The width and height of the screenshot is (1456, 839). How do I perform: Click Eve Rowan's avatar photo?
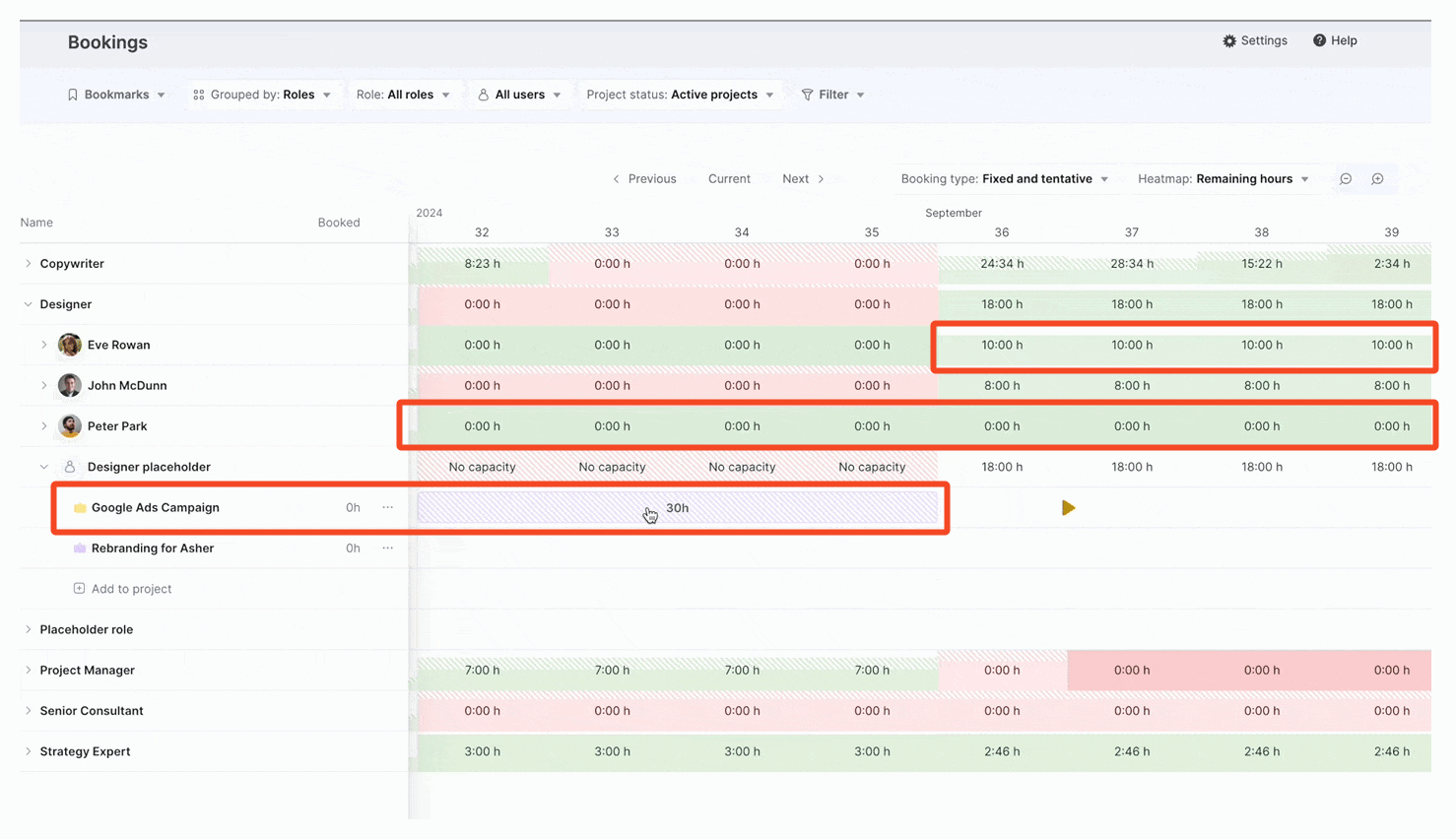point(70,346)
